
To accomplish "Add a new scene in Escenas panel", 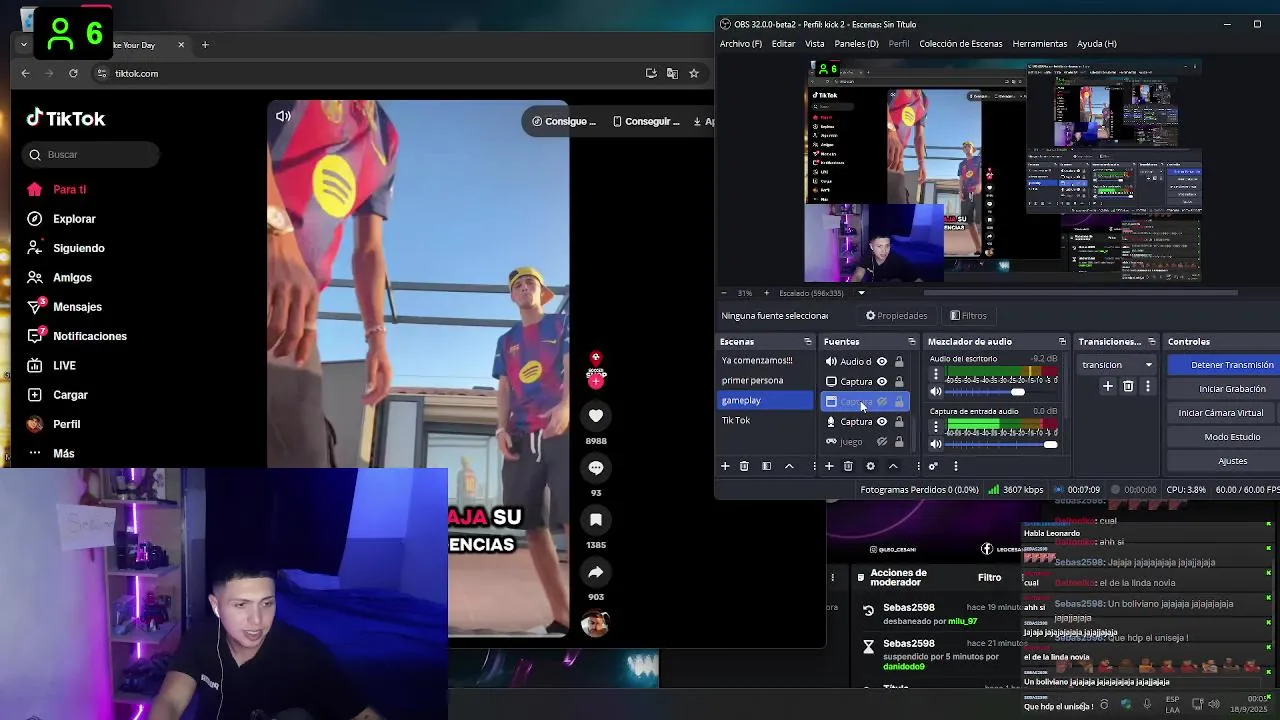I will point(725,466).
